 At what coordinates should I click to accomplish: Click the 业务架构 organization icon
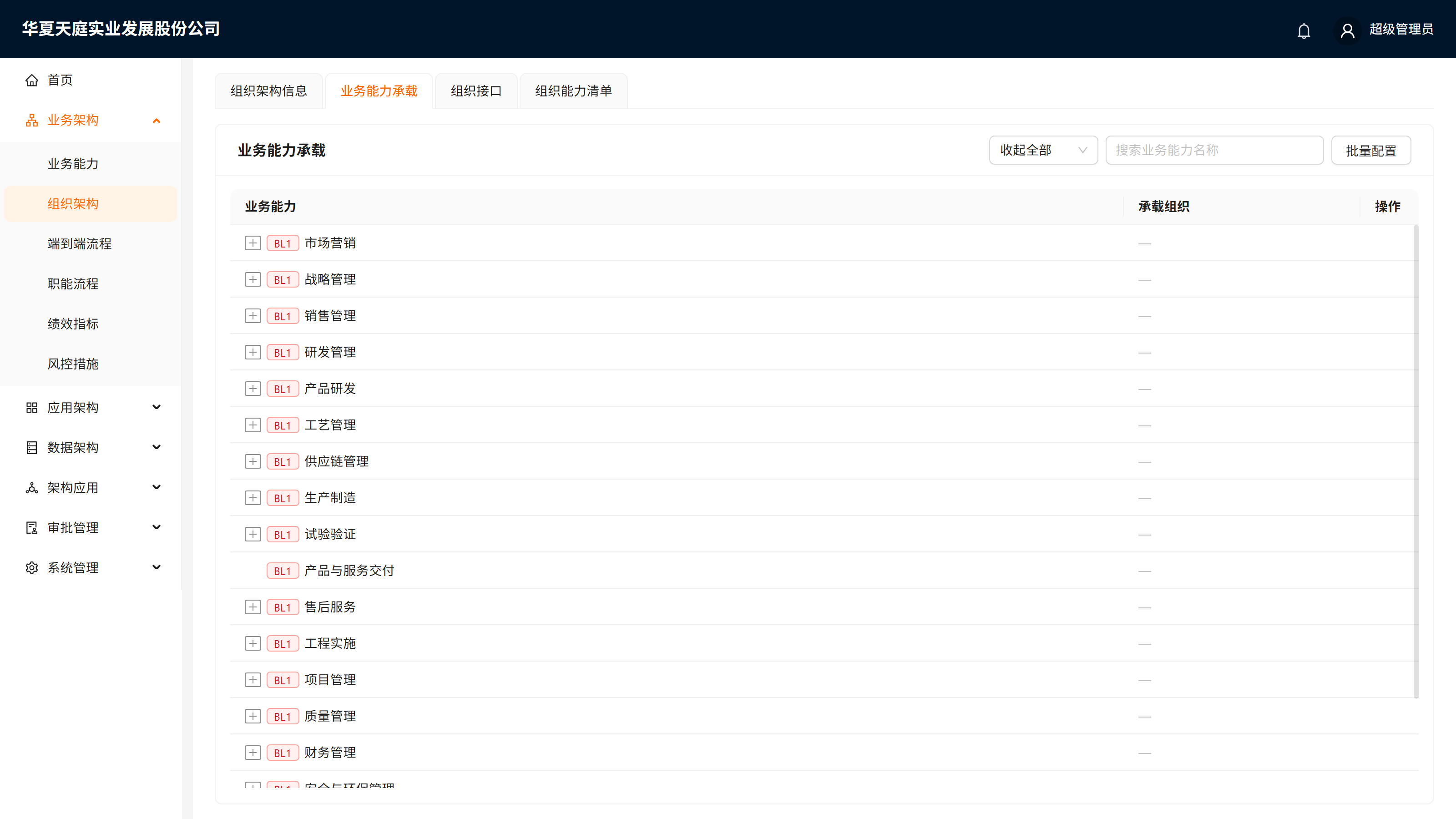click(32, 121)
